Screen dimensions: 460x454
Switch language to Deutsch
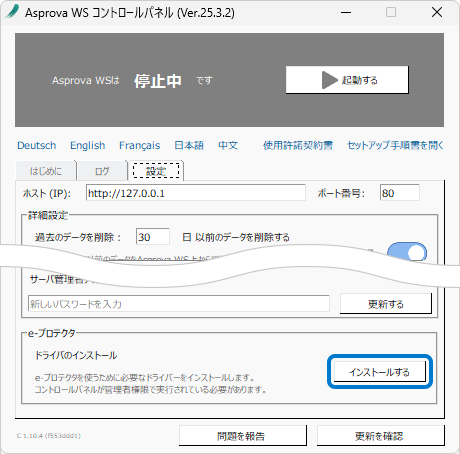(x=37, y=146)
